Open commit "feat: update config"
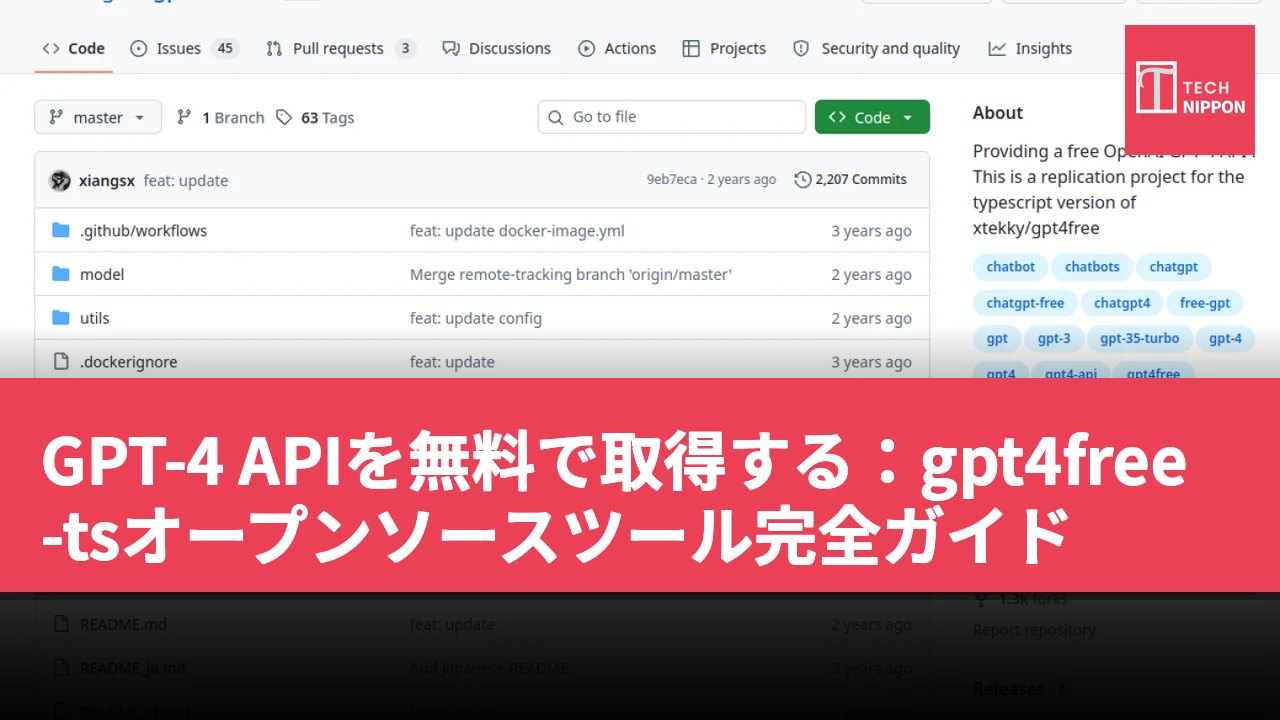The height and width of the screenshot is (720, 1280). tap(476, 318)
